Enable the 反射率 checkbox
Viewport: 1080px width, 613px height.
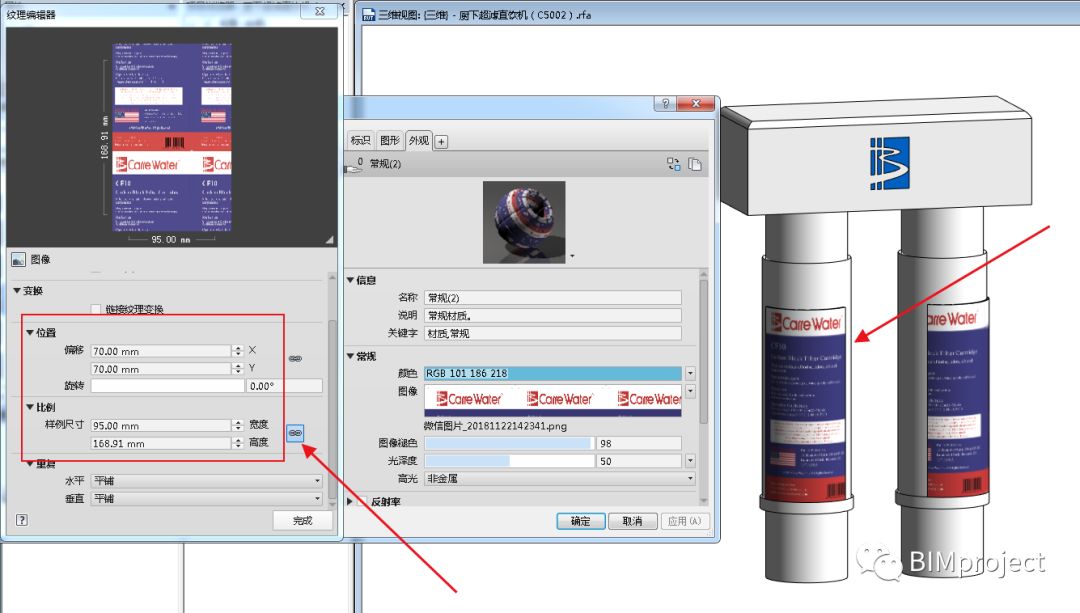point(363,501)
